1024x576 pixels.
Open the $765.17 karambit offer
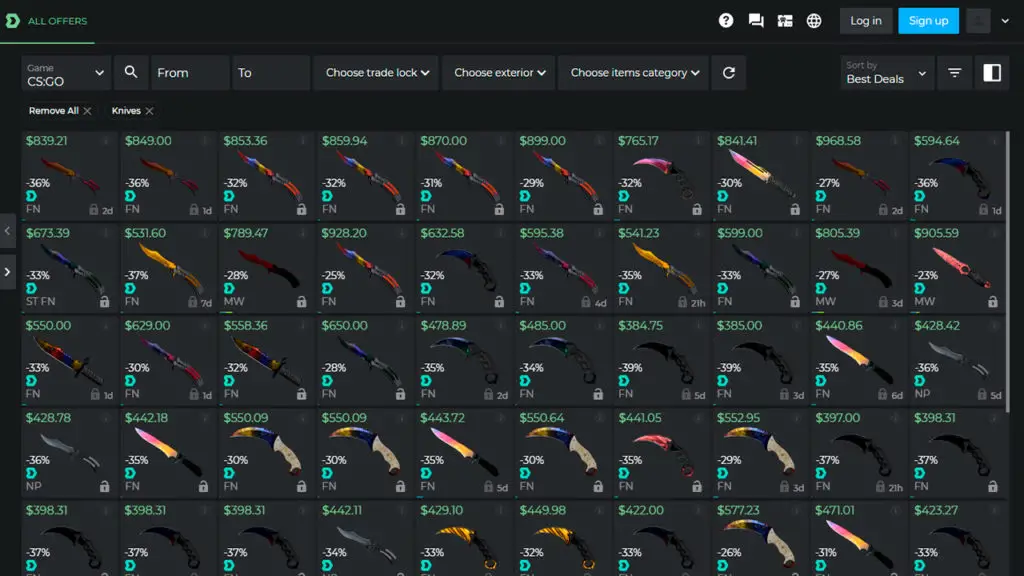coord(662,175)
